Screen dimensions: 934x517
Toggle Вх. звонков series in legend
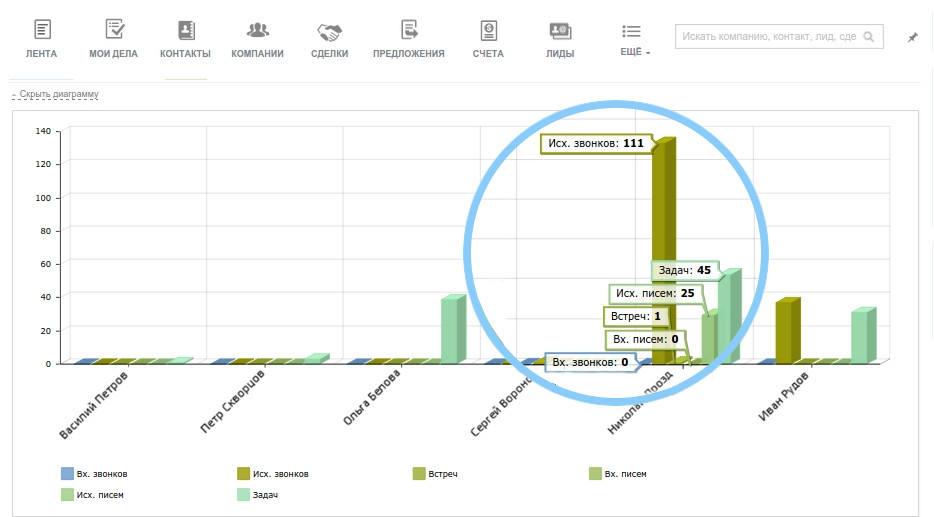94,474
